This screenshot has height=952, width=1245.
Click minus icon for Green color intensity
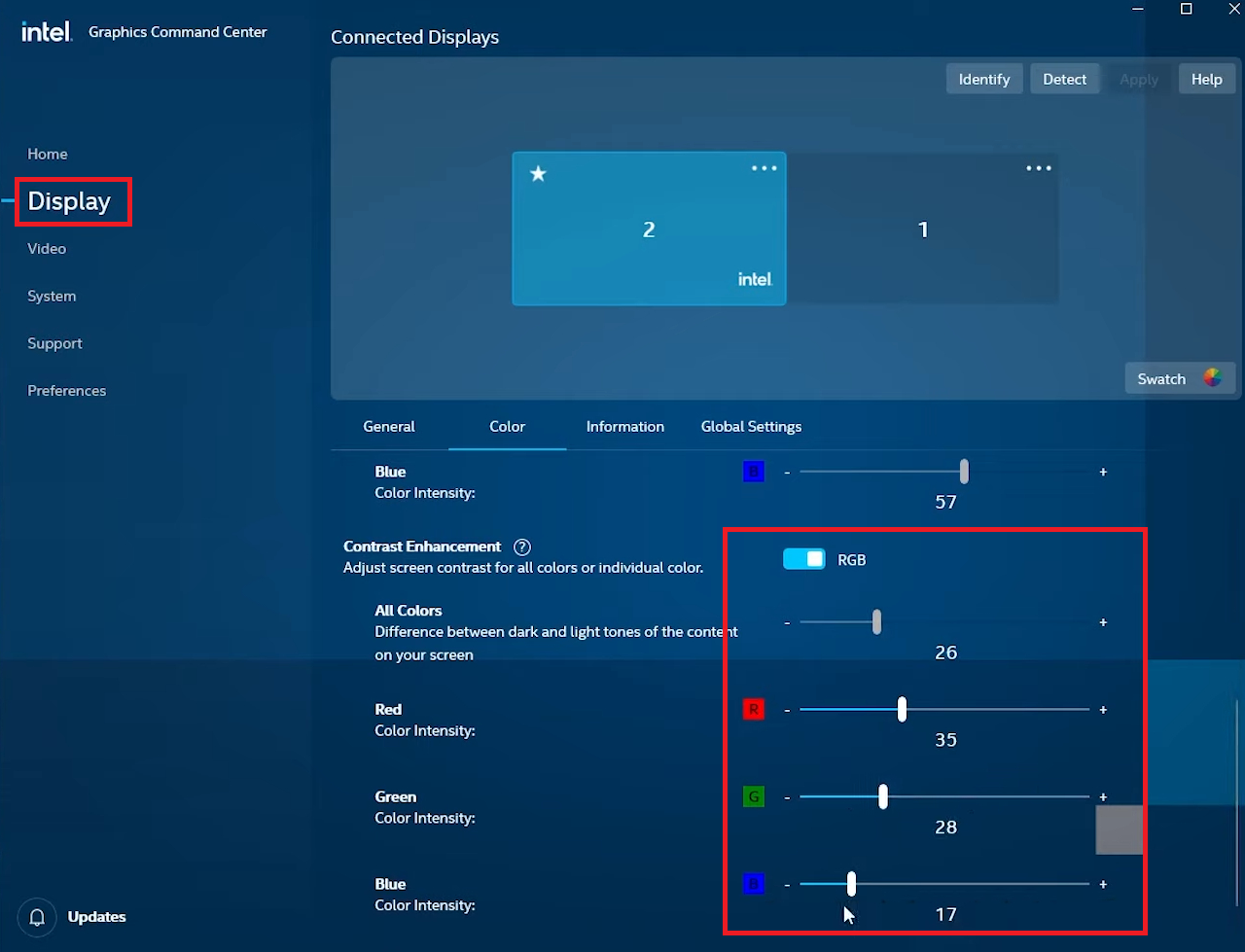[787, 797]
